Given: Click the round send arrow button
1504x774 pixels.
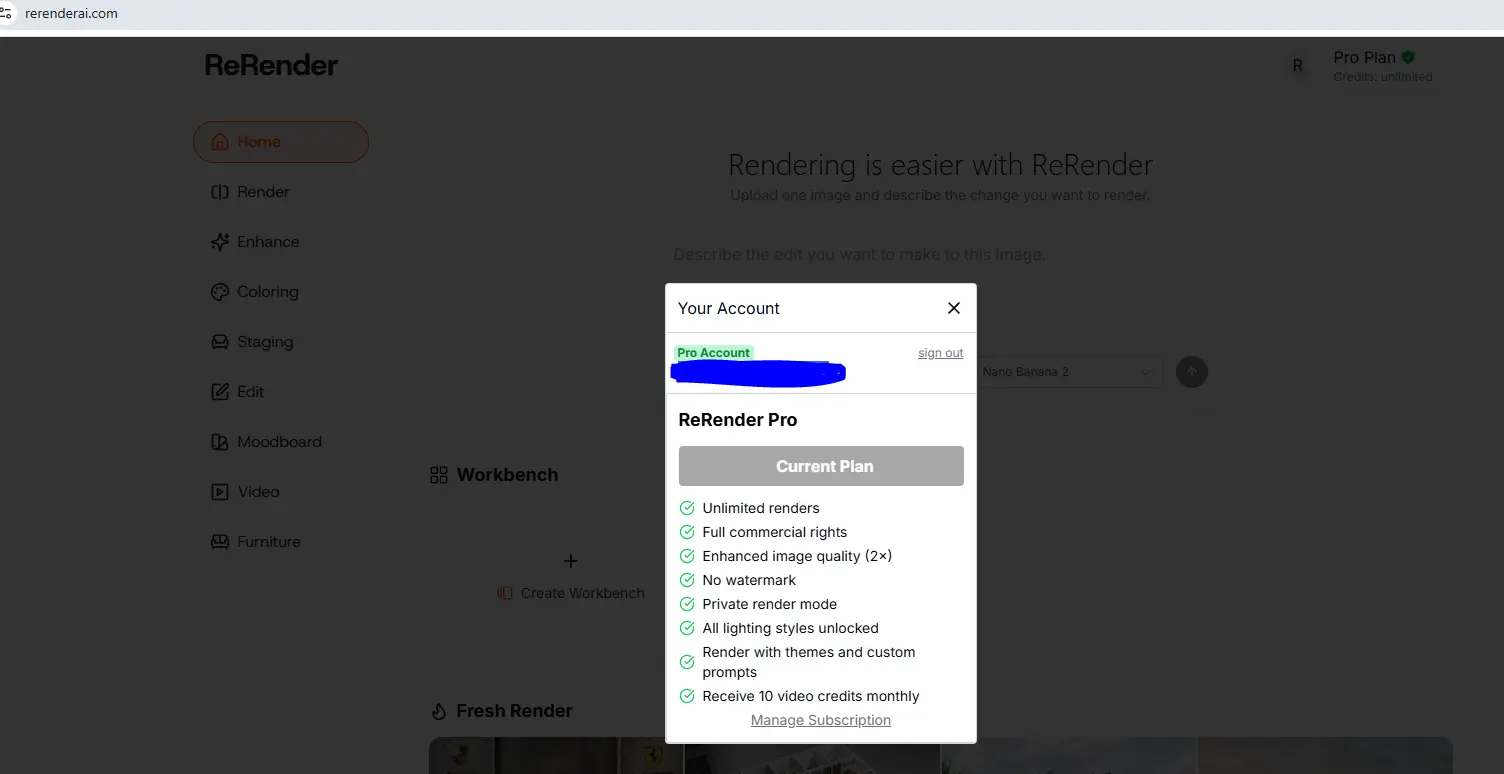Looking at the screenshot, I should click(x=1192, y=372).
